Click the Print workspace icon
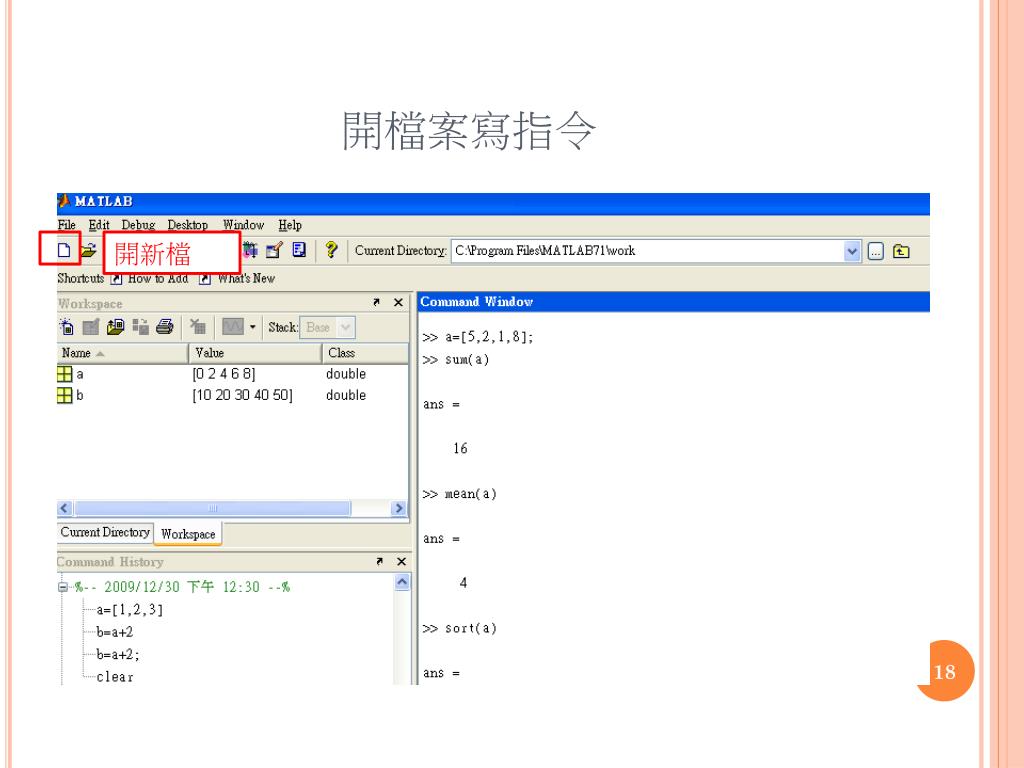Viewport: 1024px width, 768px height. (x=165, y=327)
